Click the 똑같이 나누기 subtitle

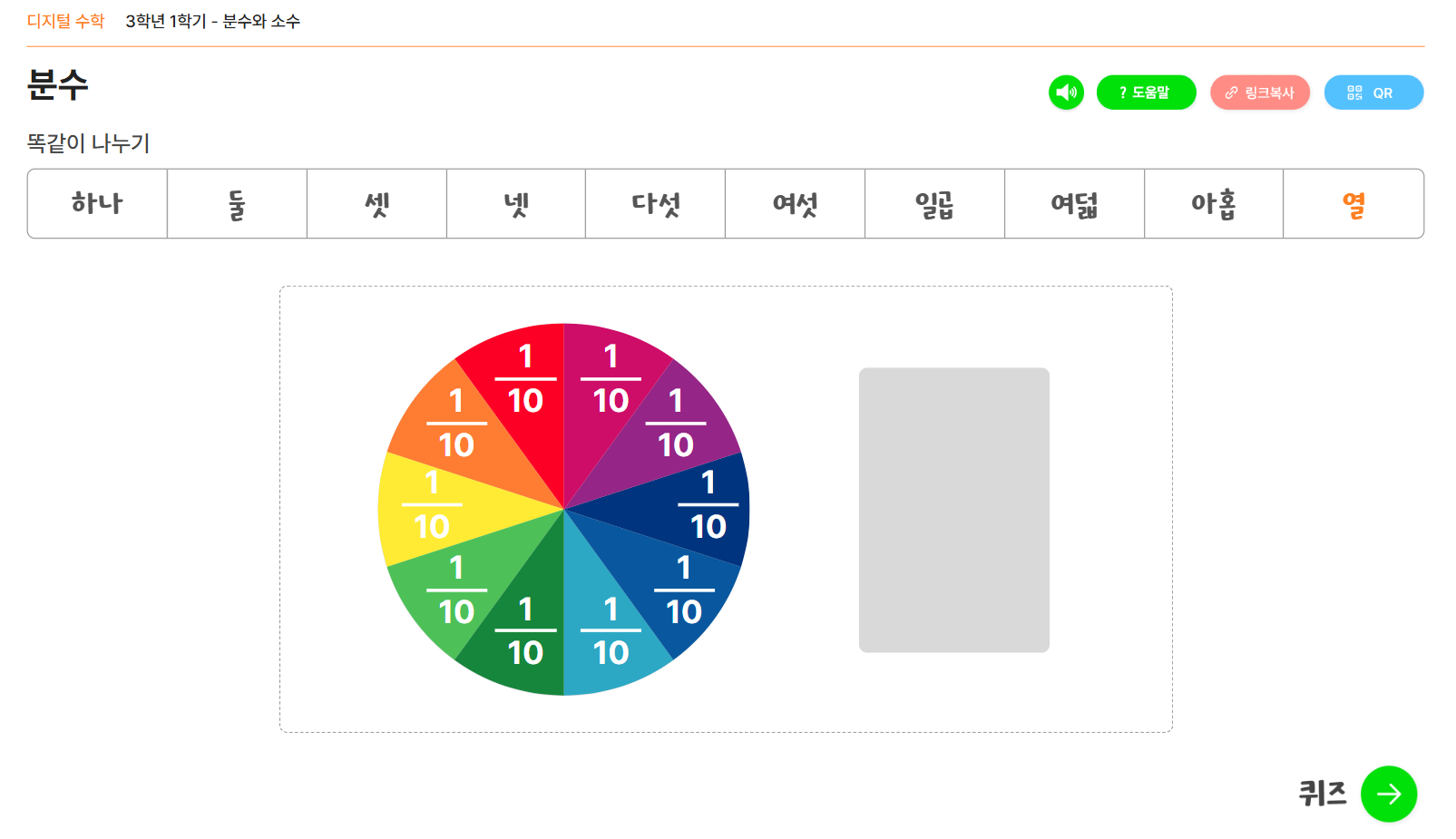[x=88, y=143]
